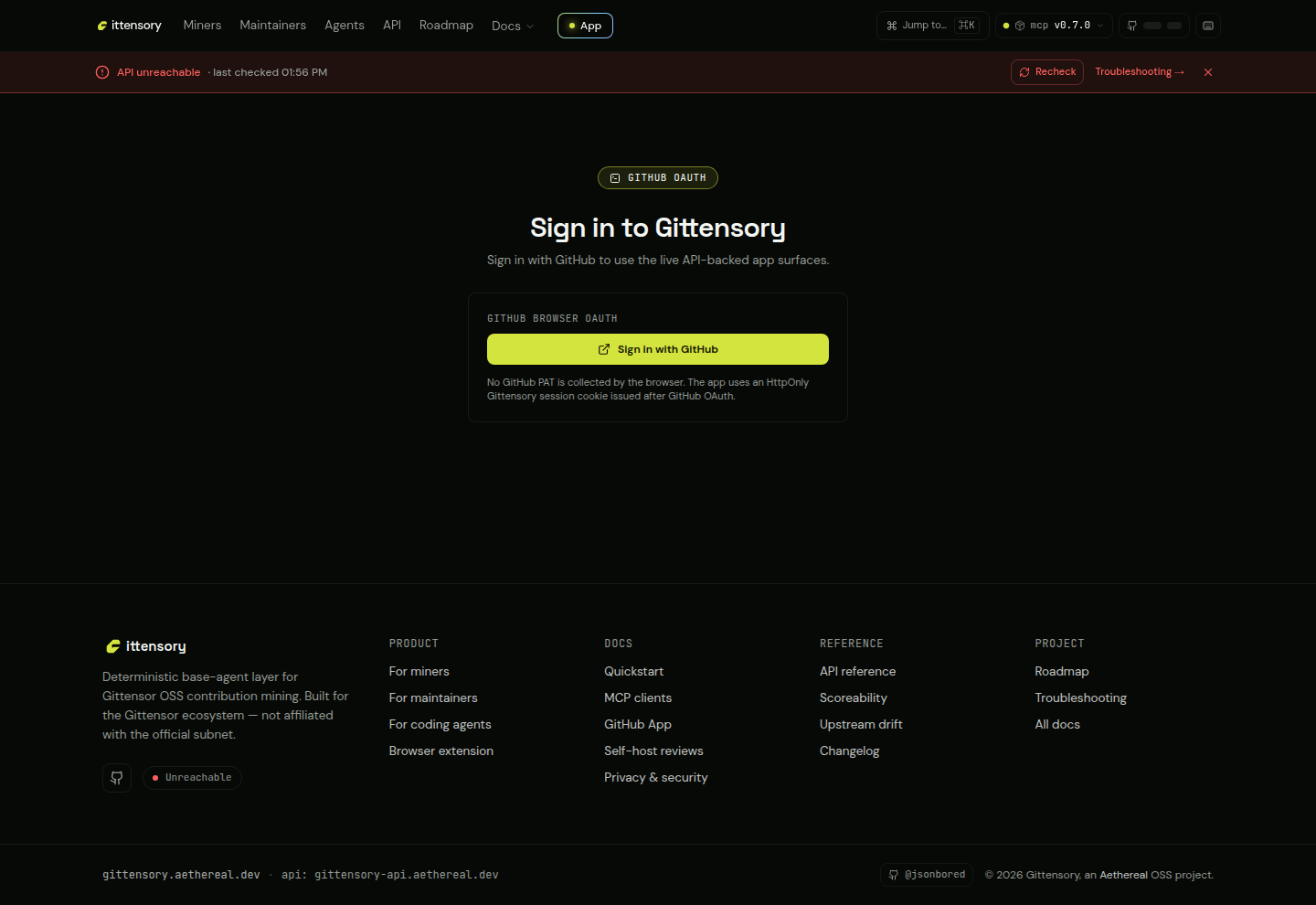Select the Agents nav item
Screen dimensions: 1316x905
click(x=345, y=26)
